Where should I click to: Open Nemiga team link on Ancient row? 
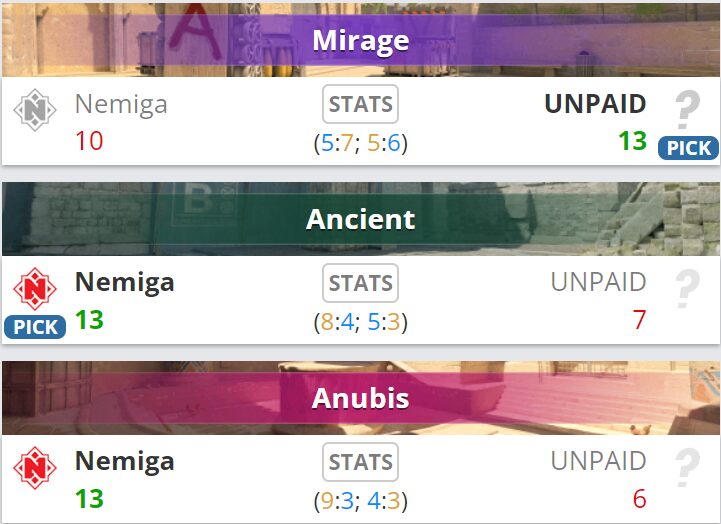[124, 283]
